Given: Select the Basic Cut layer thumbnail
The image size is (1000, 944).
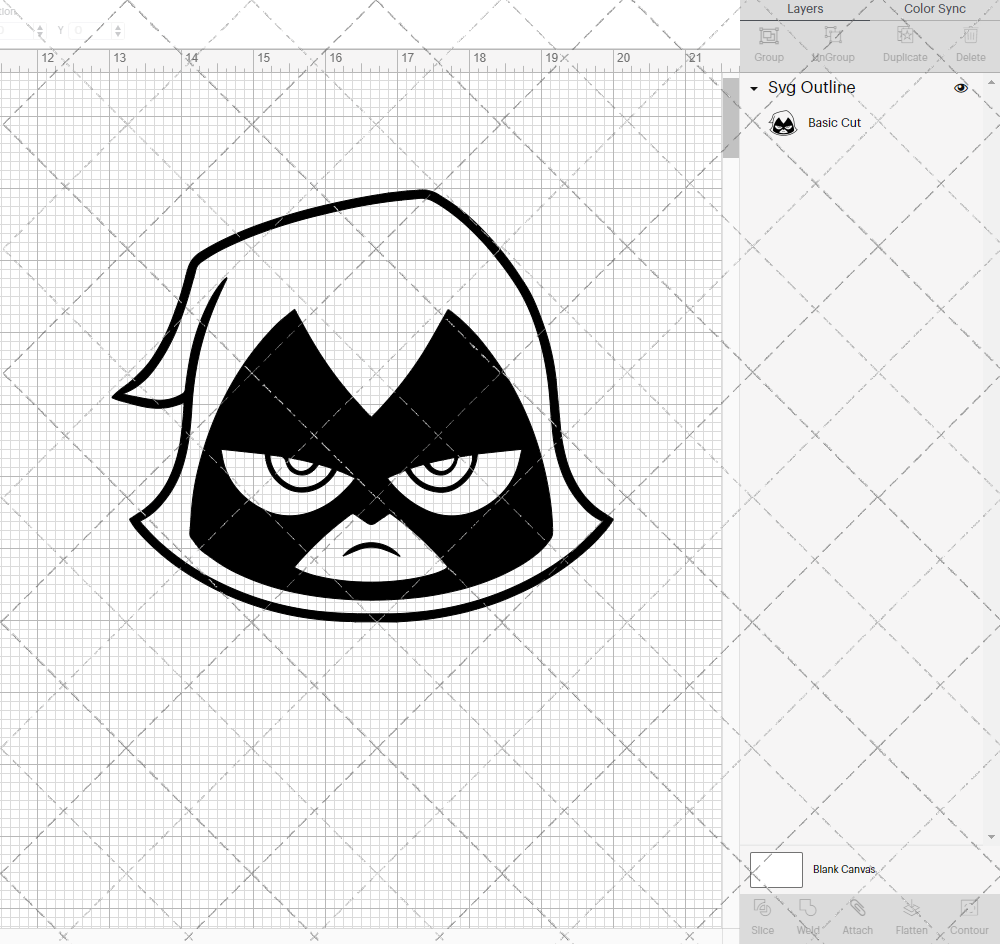Looking at the screenshot, I should pyautogui.click(x=783, y=122).
